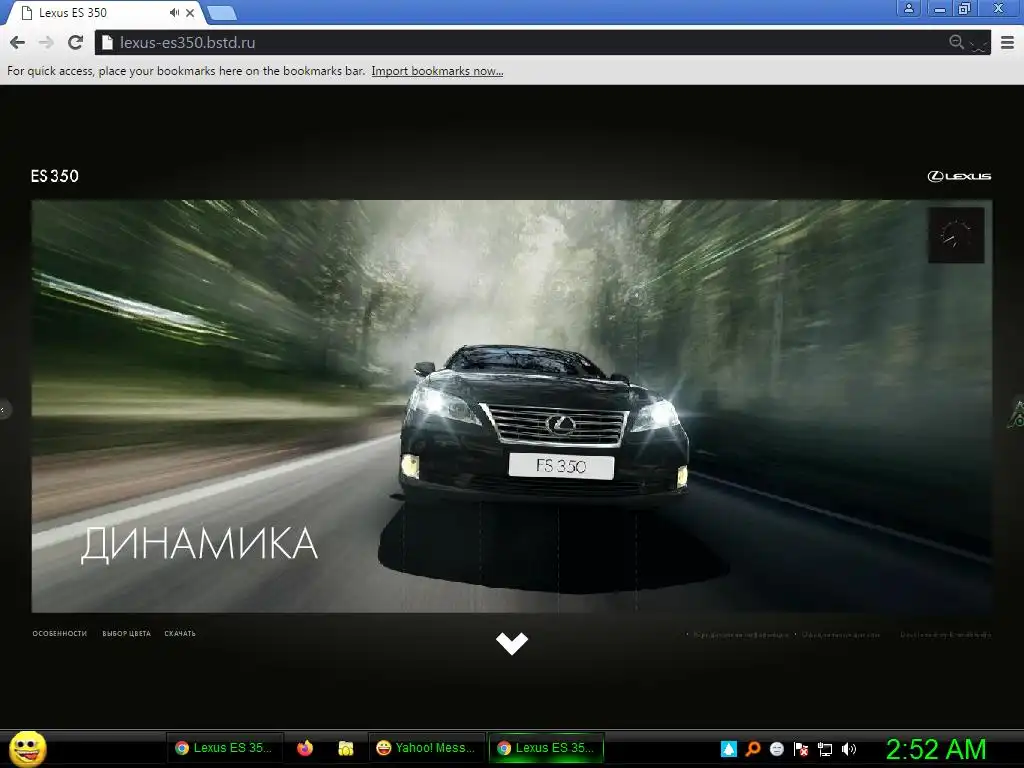Click the left side previous-slide arrow
This screenshot has width=1024, height=768.
[x=5, y=410]
